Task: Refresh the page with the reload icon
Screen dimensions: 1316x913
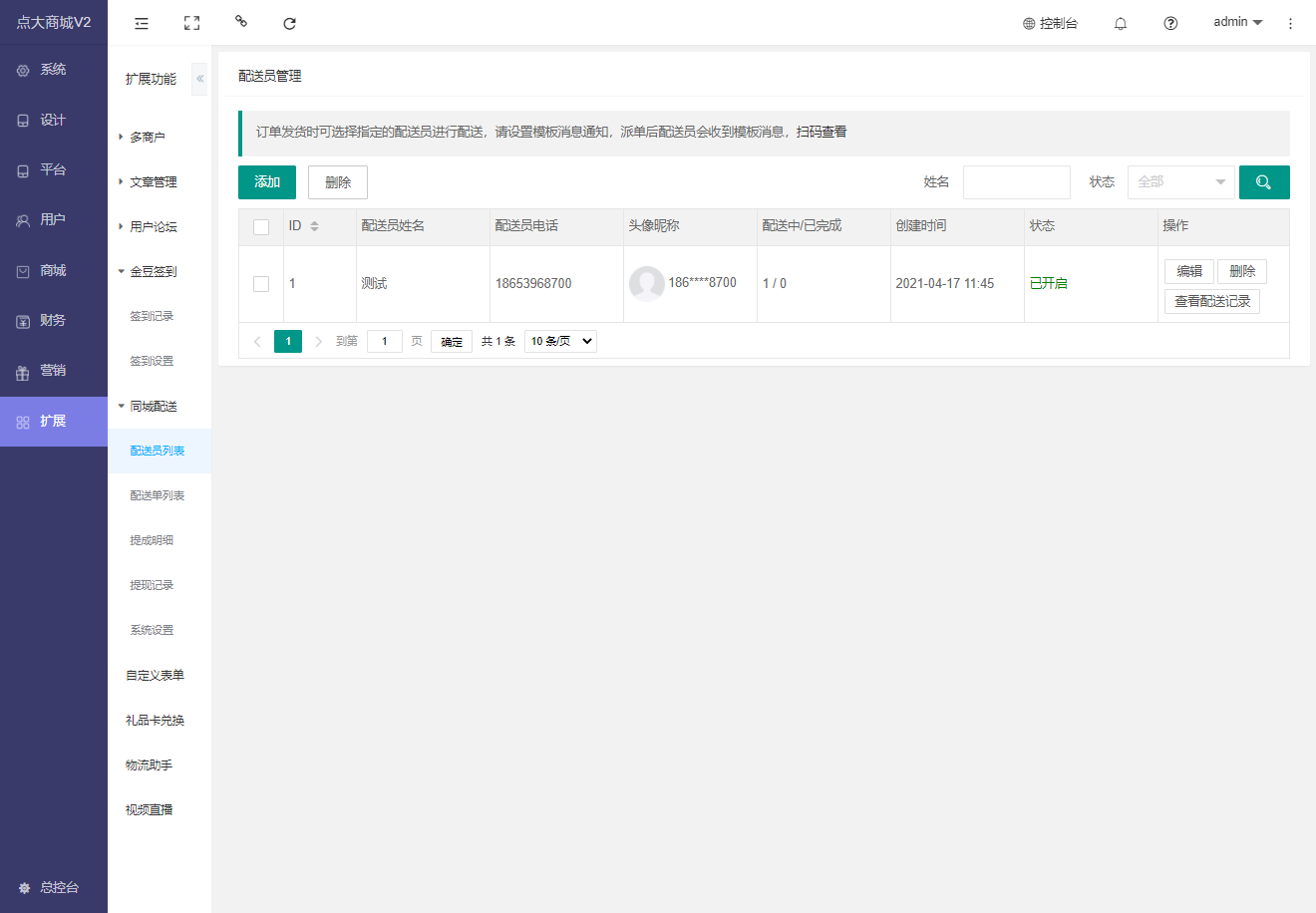Action: (289, 23)
